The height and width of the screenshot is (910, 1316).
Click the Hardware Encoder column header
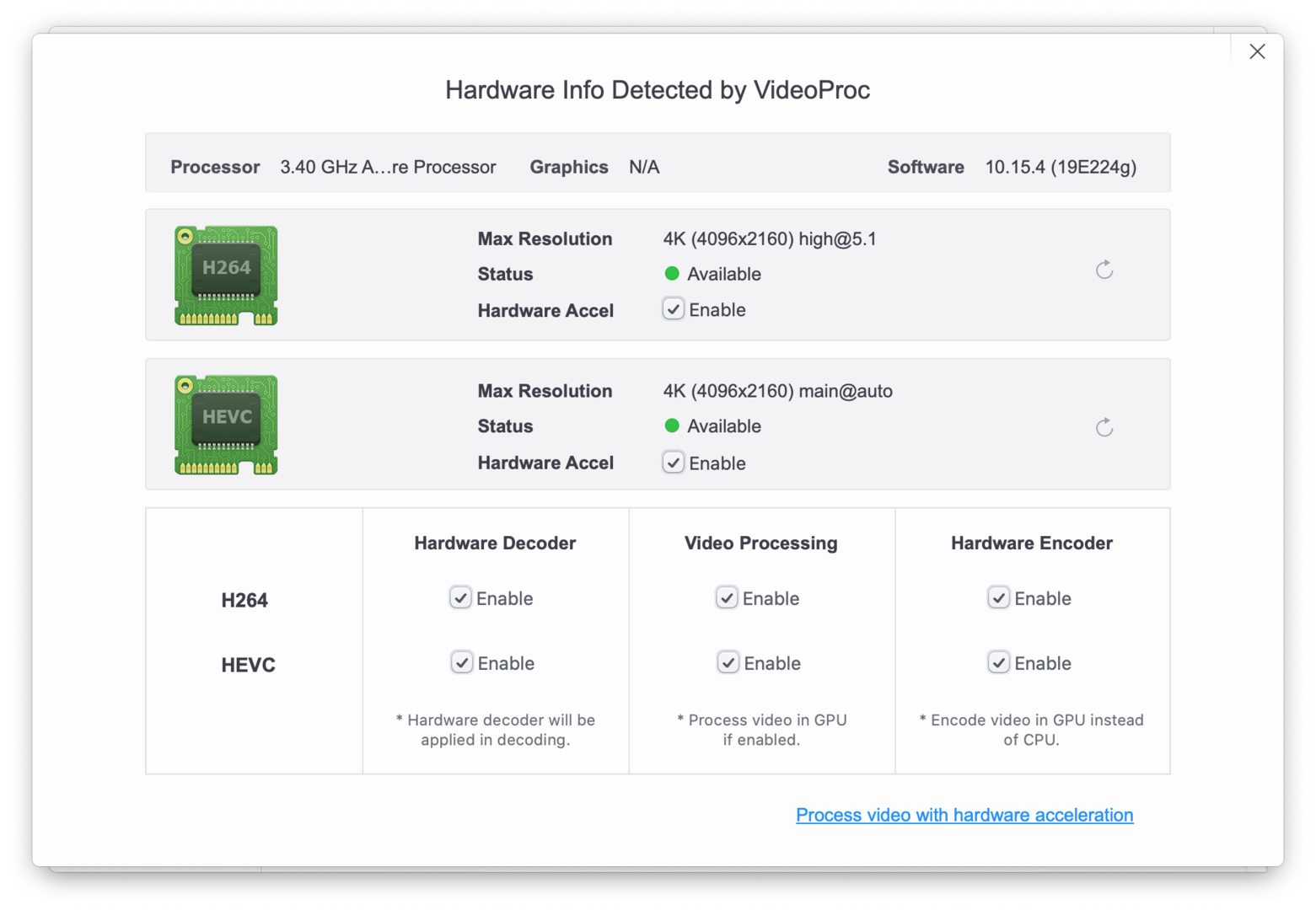coord(1032,543)
